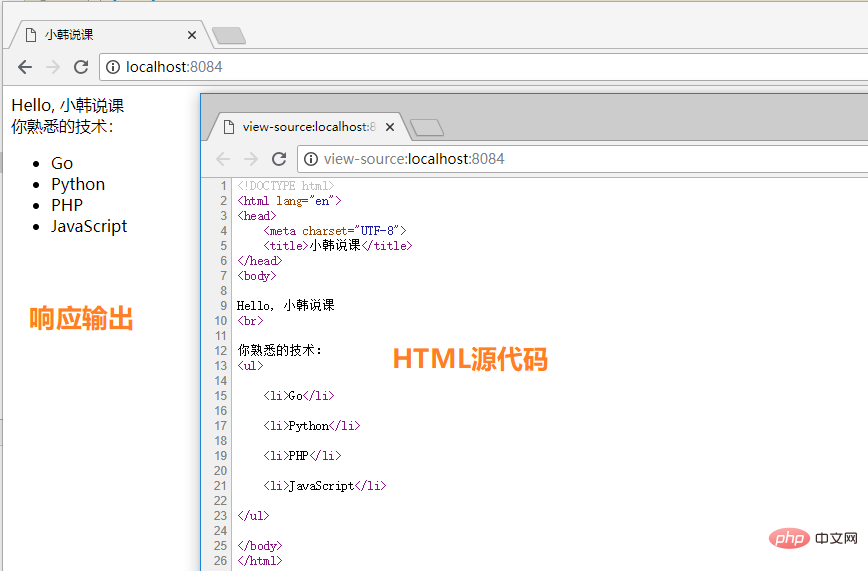Open site info icon beside view-source address
This screenshot has height=571, width=868.
tap(311, 159)
